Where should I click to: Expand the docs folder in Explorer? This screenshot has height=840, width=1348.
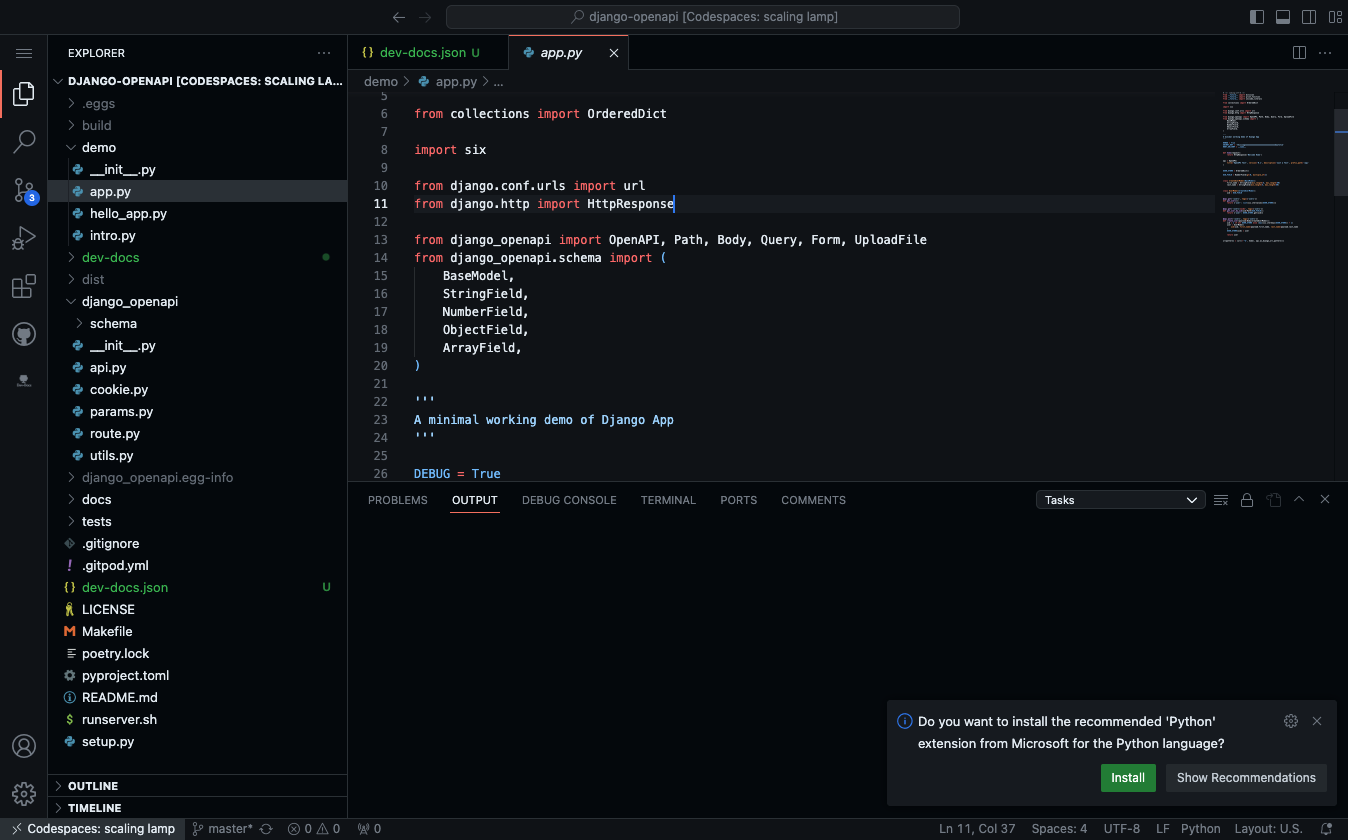click(x=96, y=499)
